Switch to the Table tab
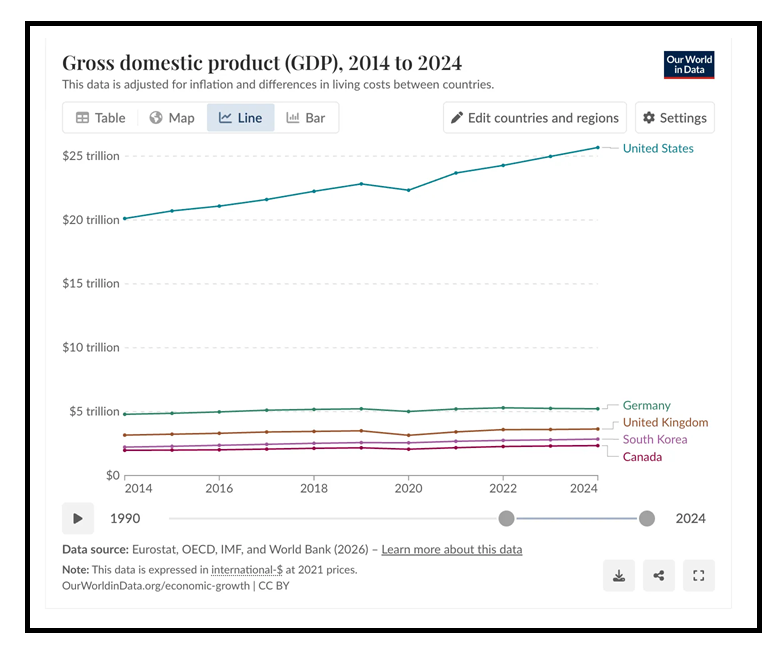Image resolution: width=780 pixels, height=652 pixels. (x=100, y=118)
